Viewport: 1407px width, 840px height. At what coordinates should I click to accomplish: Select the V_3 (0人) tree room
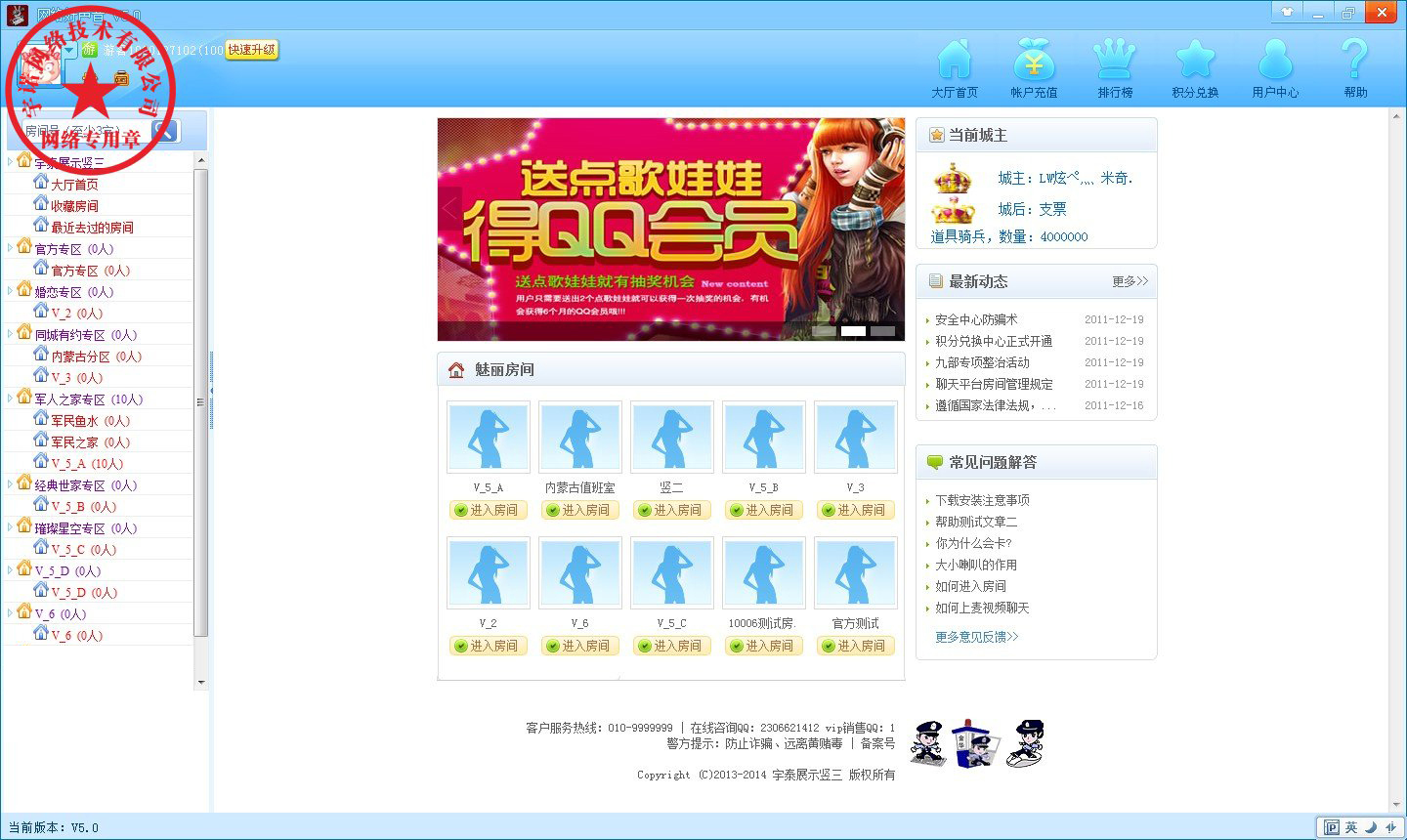[x=76, y=378]
